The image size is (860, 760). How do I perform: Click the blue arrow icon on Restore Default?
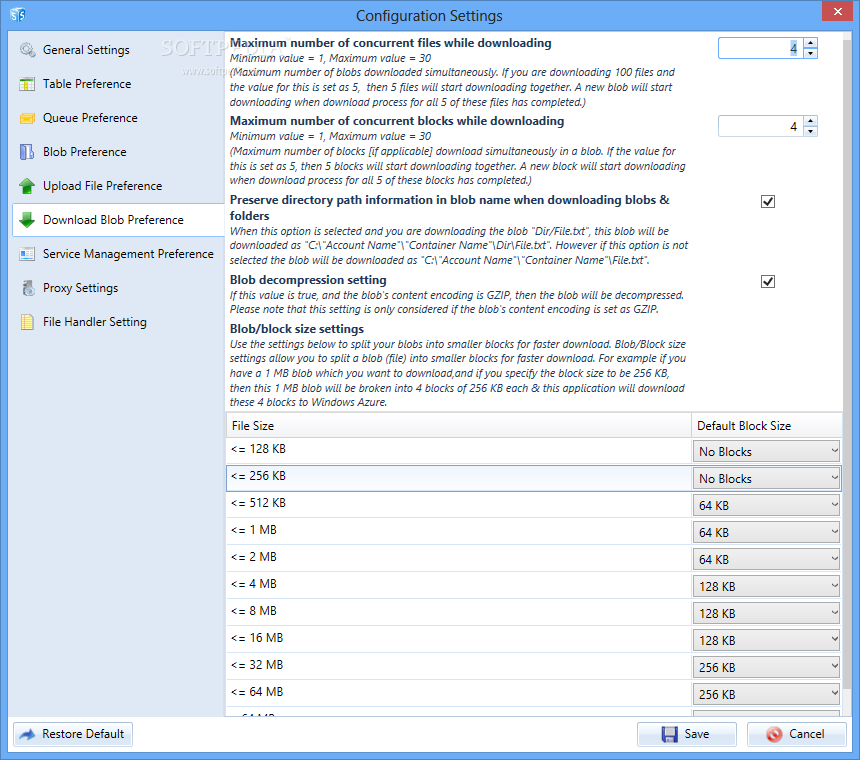tap(27, 734)
